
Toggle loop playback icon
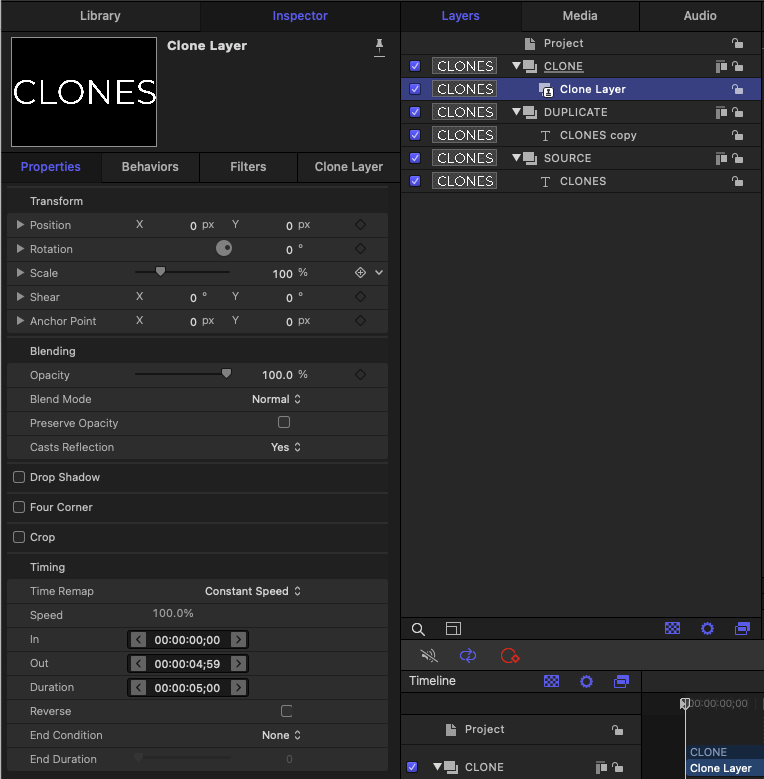[x=468, y=656]
